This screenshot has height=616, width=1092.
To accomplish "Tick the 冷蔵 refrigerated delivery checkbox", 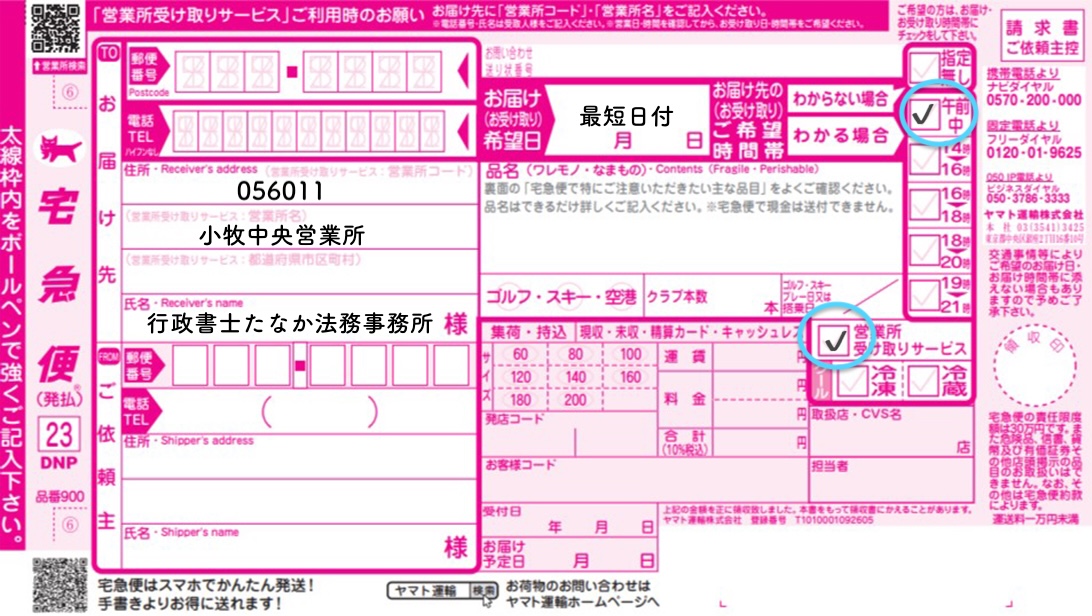I will coord(924,381).
